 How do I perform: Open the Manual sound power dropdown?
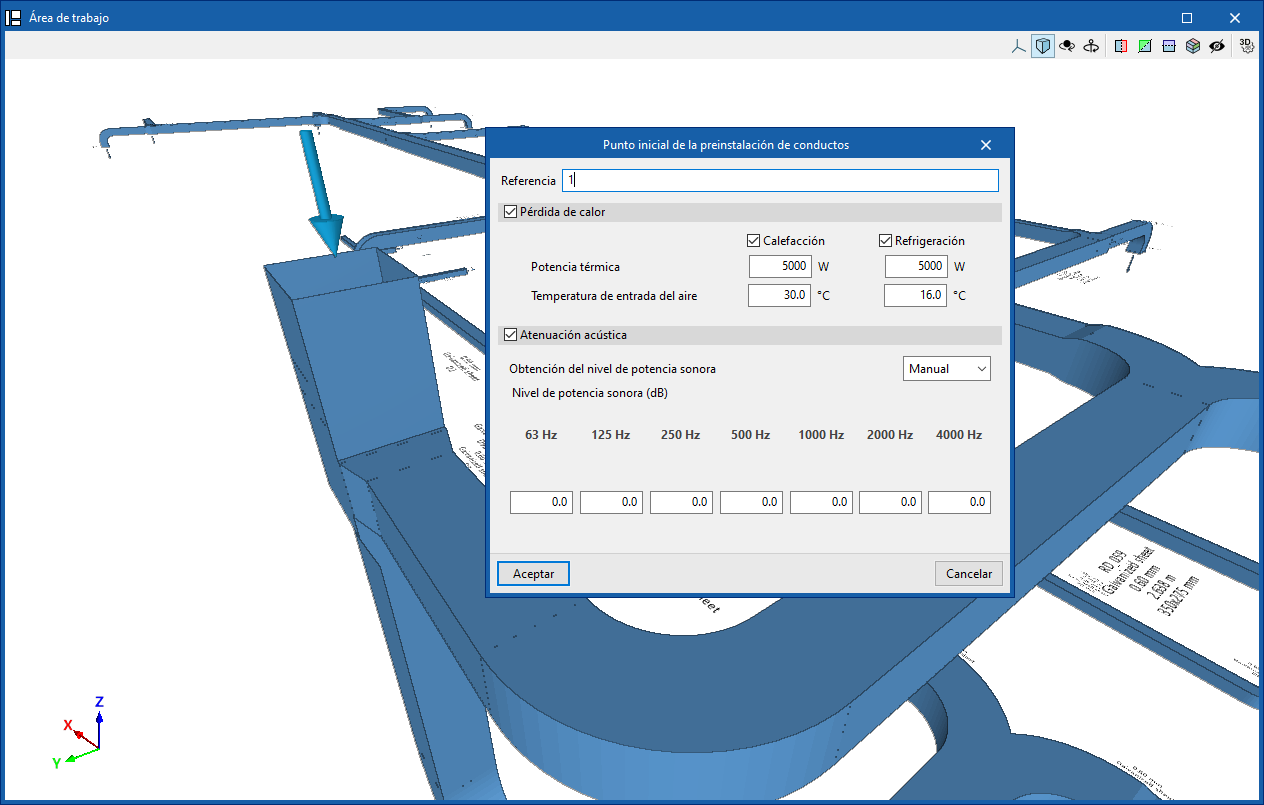pos(946,369)
